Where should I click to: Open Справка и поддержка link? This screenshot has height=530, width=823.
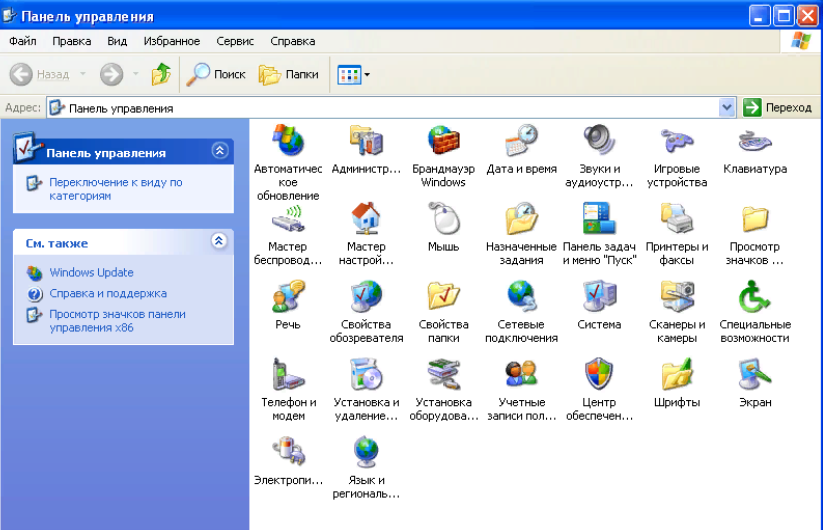point(108,293)
